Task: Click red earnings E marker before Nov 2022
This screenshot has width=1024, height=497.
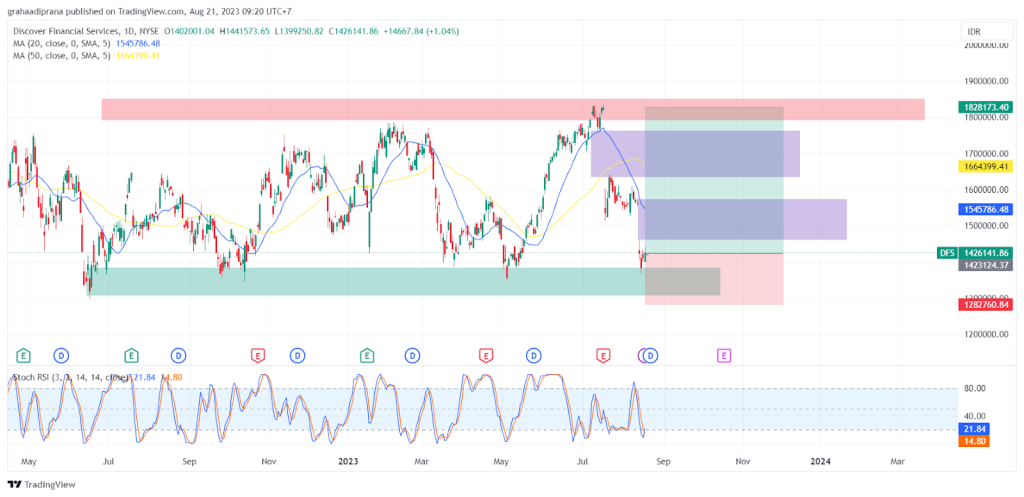Action: 259,355
